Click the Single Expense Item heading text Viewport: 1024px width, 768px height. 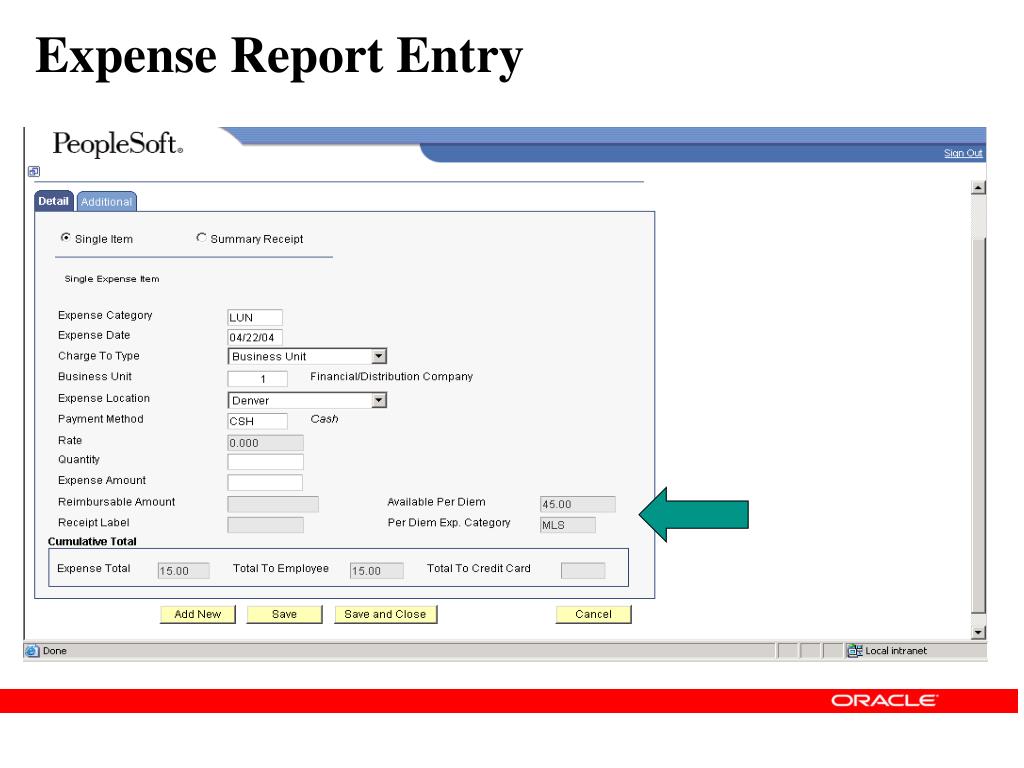coord(112,279)
